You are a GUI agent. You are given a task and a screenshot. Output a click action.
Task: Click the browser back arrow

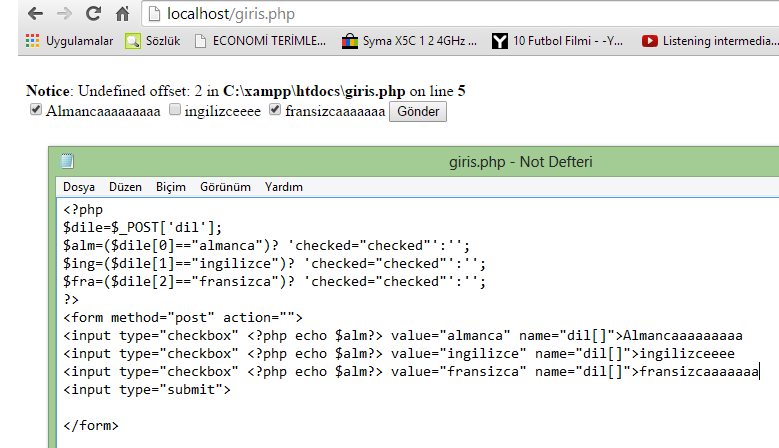click(34, 14)
